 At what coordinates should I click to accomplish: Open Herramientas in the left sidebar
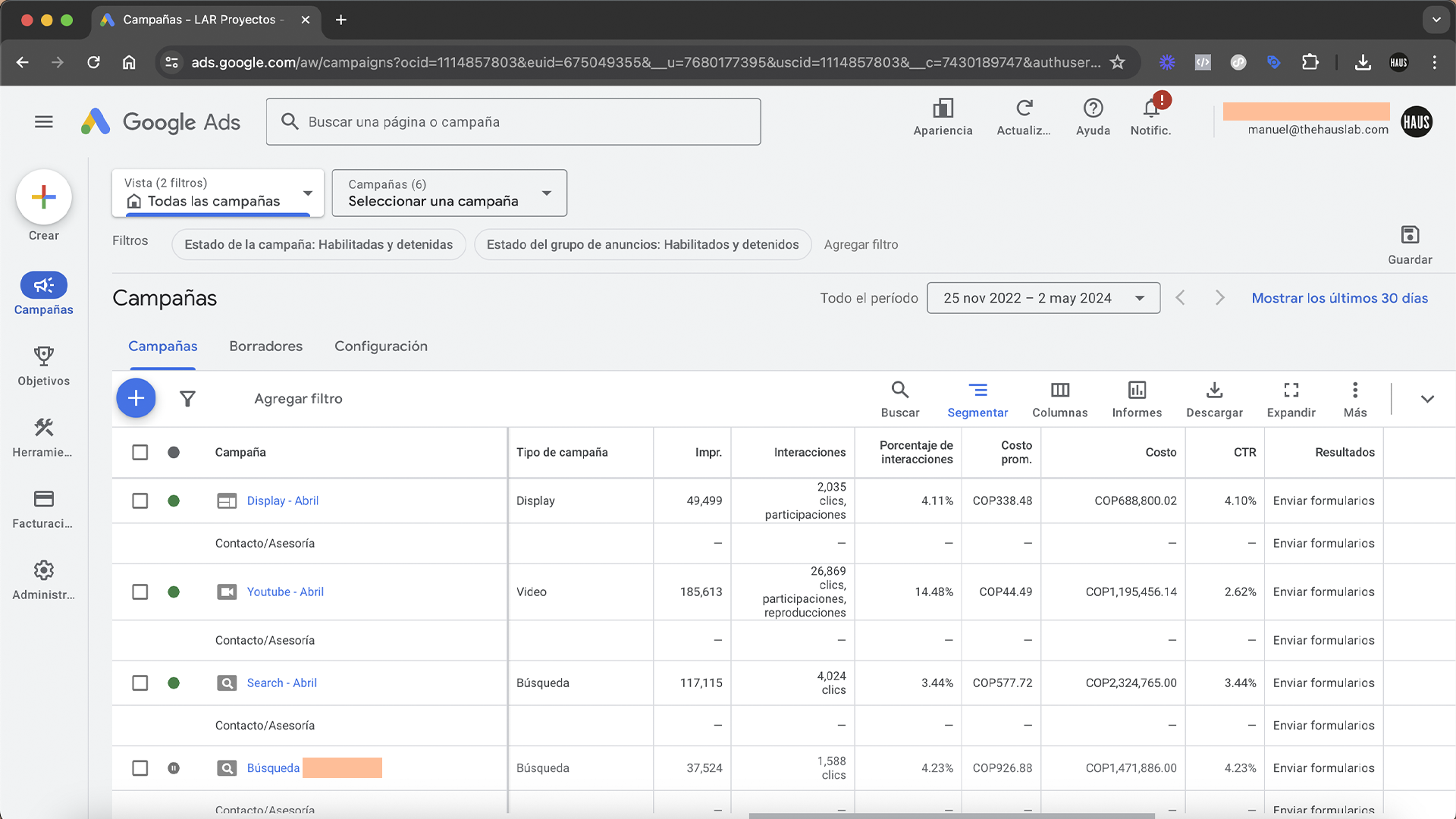tap(43, 428)
